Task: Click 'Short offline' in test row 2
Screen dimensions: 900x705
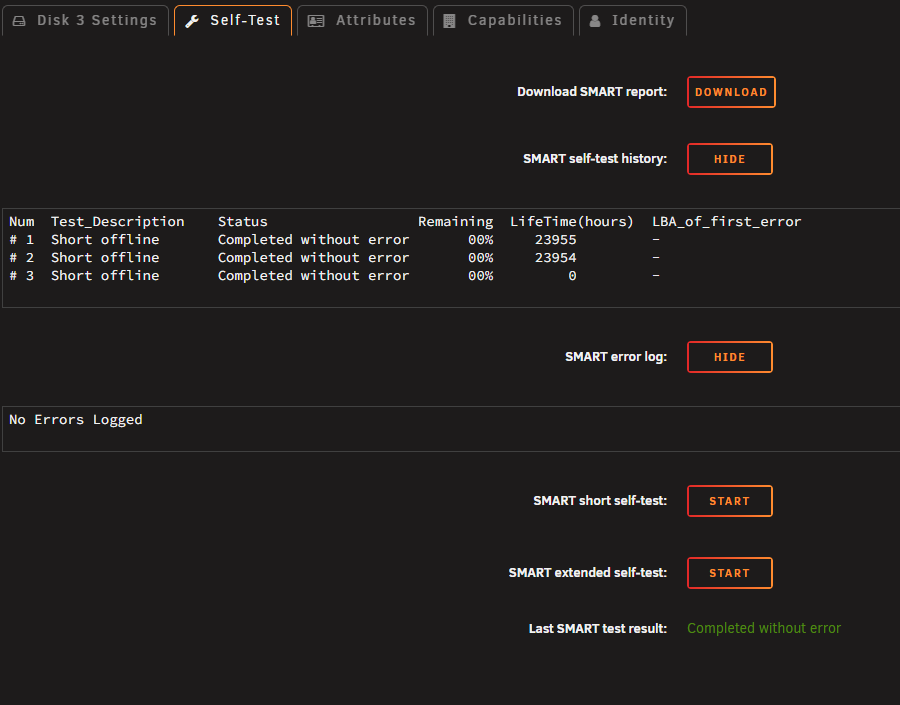Action: (x=105, y=258)
